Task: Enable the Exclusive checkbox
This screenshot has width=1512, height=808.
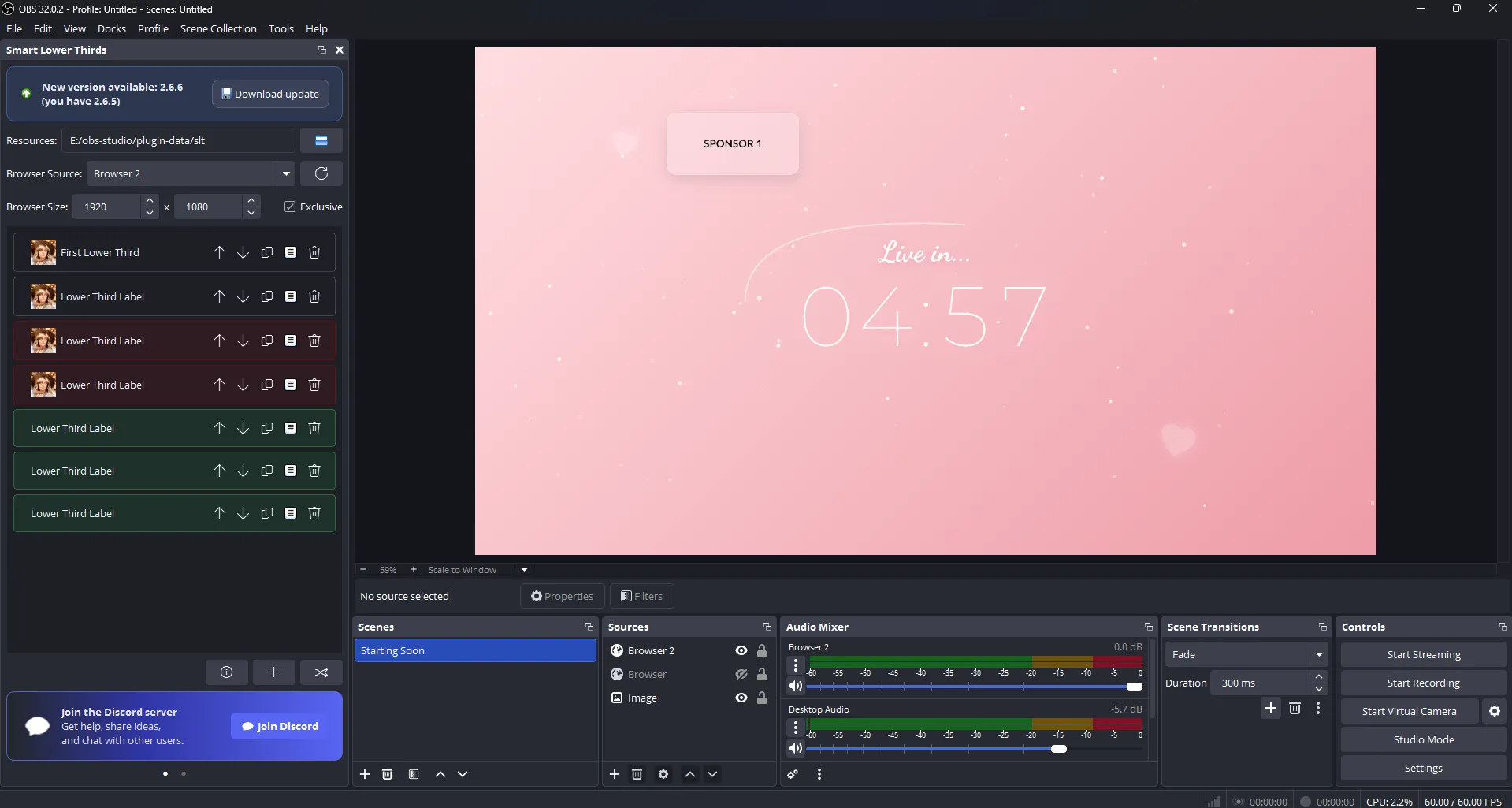Action: pos(290,207)
